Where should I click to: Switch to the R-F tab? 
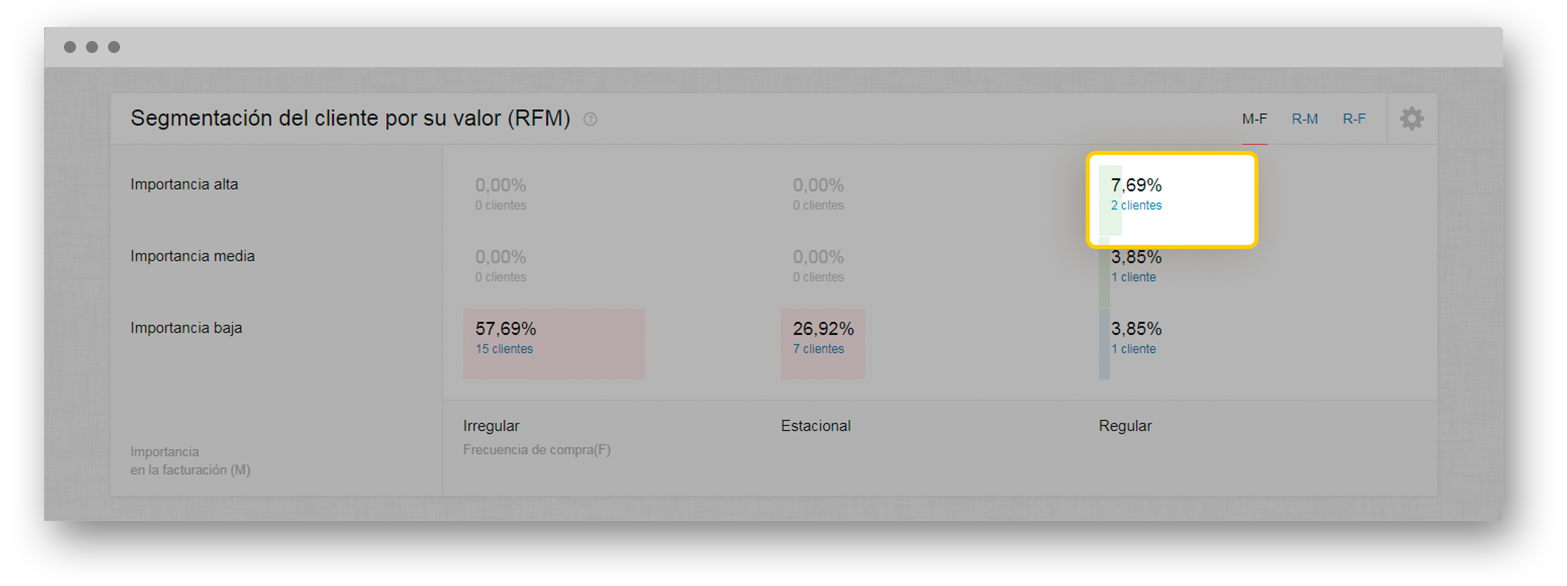click(x=1354, y=119)
